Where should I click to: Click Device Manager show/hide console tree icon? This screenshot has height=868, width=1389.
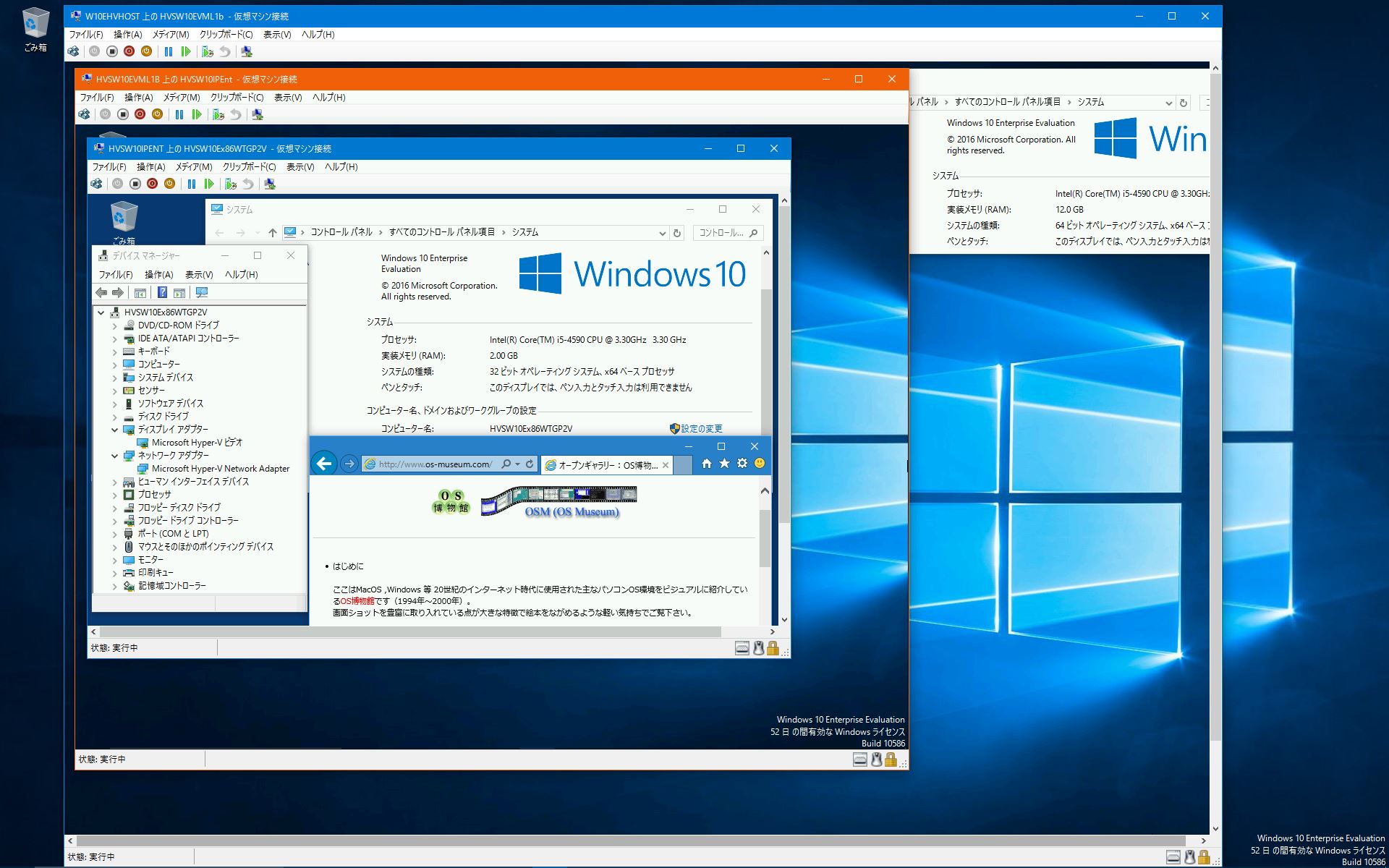coord(140,292)
